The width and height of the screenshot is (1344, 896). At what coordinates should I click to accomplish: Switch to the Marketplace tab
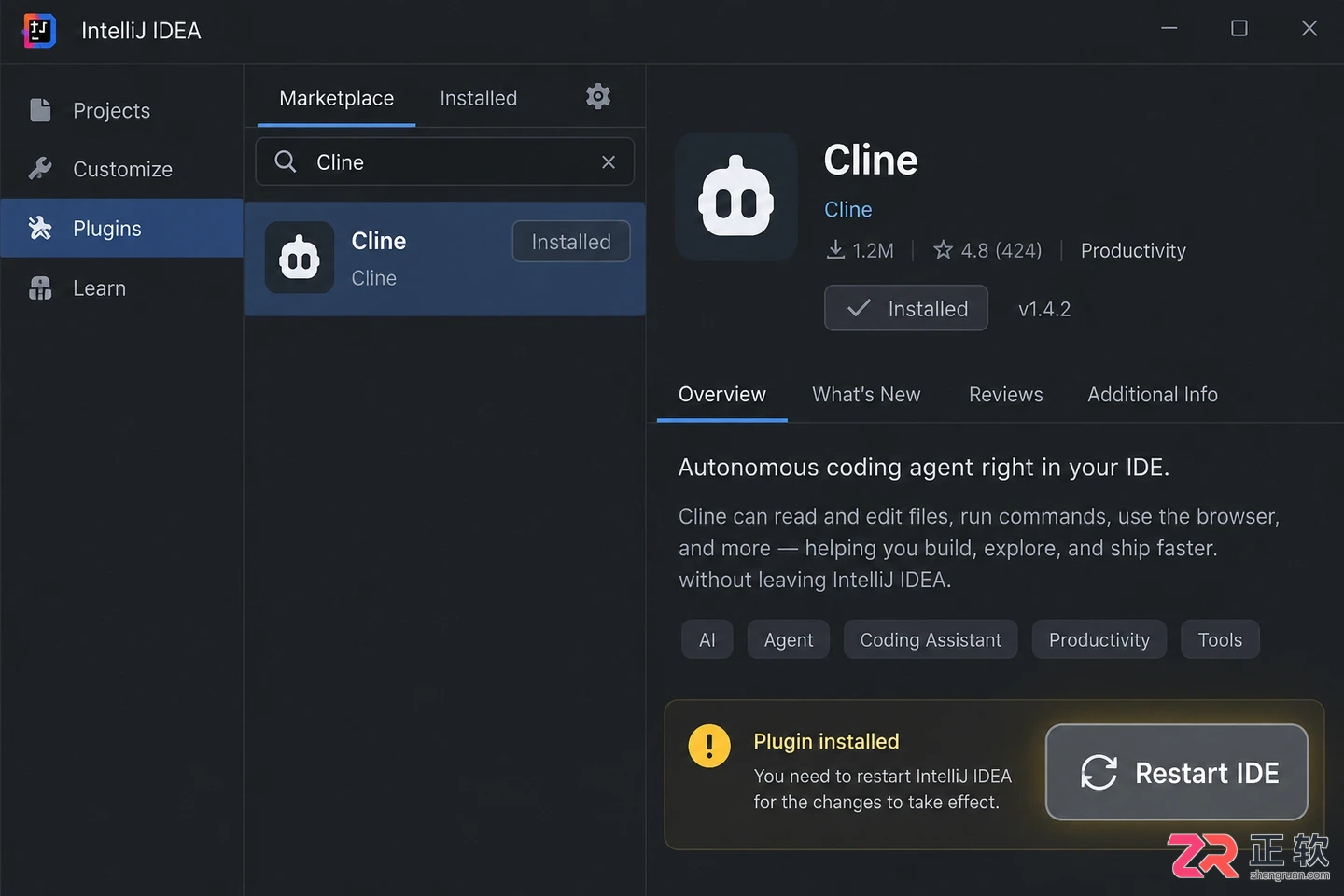tap(337, 98)
